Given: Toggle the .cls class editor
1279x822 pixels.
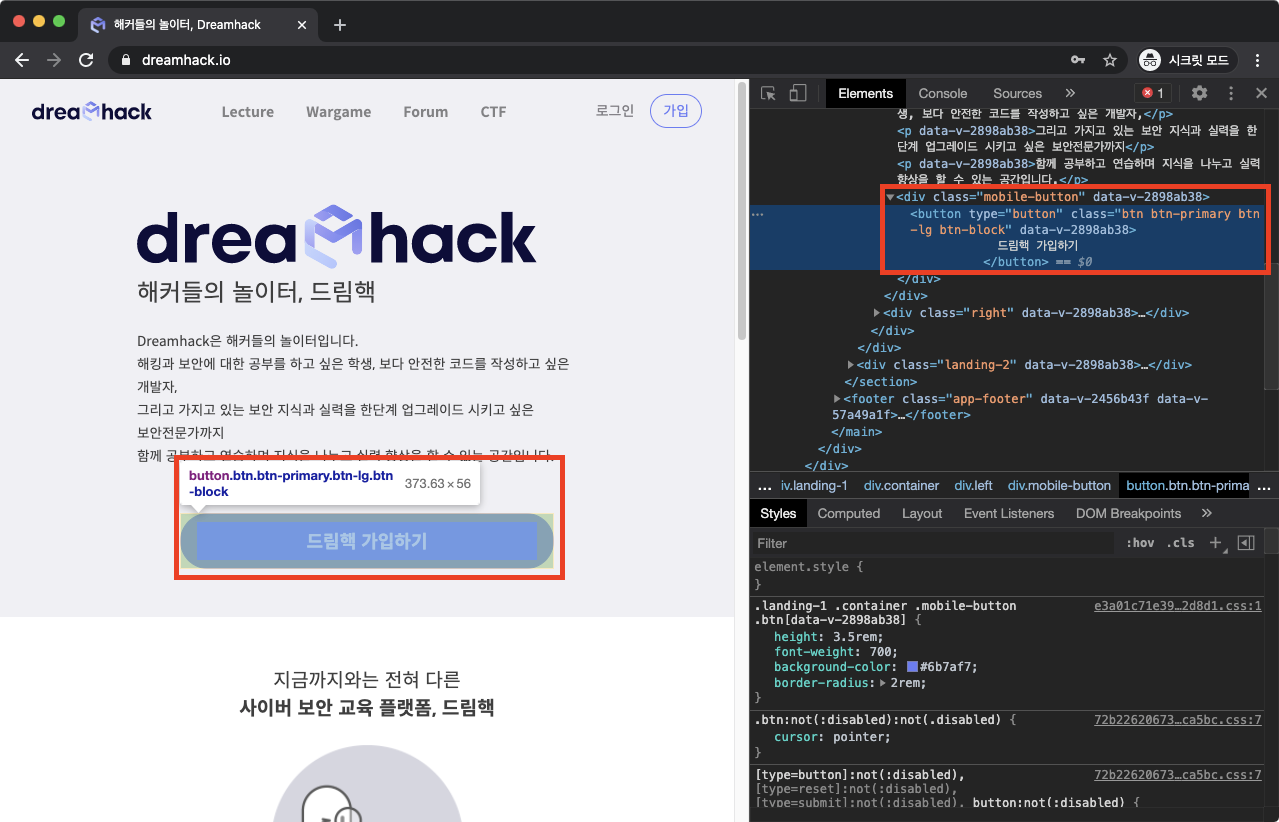Looking at the screenshot, I should [1181, 543].
